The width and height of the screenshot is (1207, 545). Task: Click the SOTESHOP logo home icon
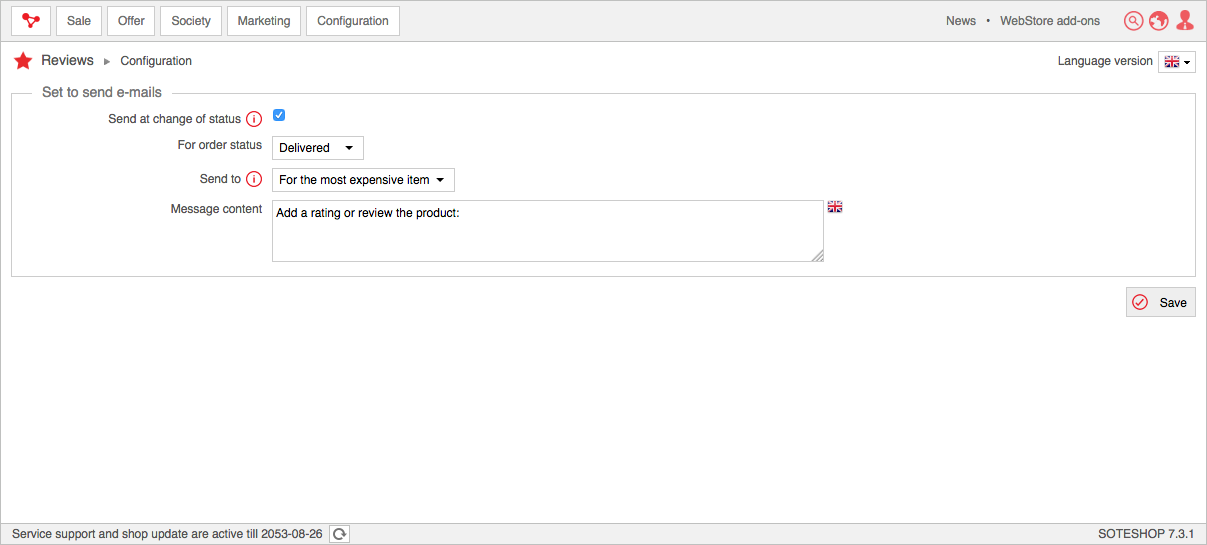click(31, 21)
